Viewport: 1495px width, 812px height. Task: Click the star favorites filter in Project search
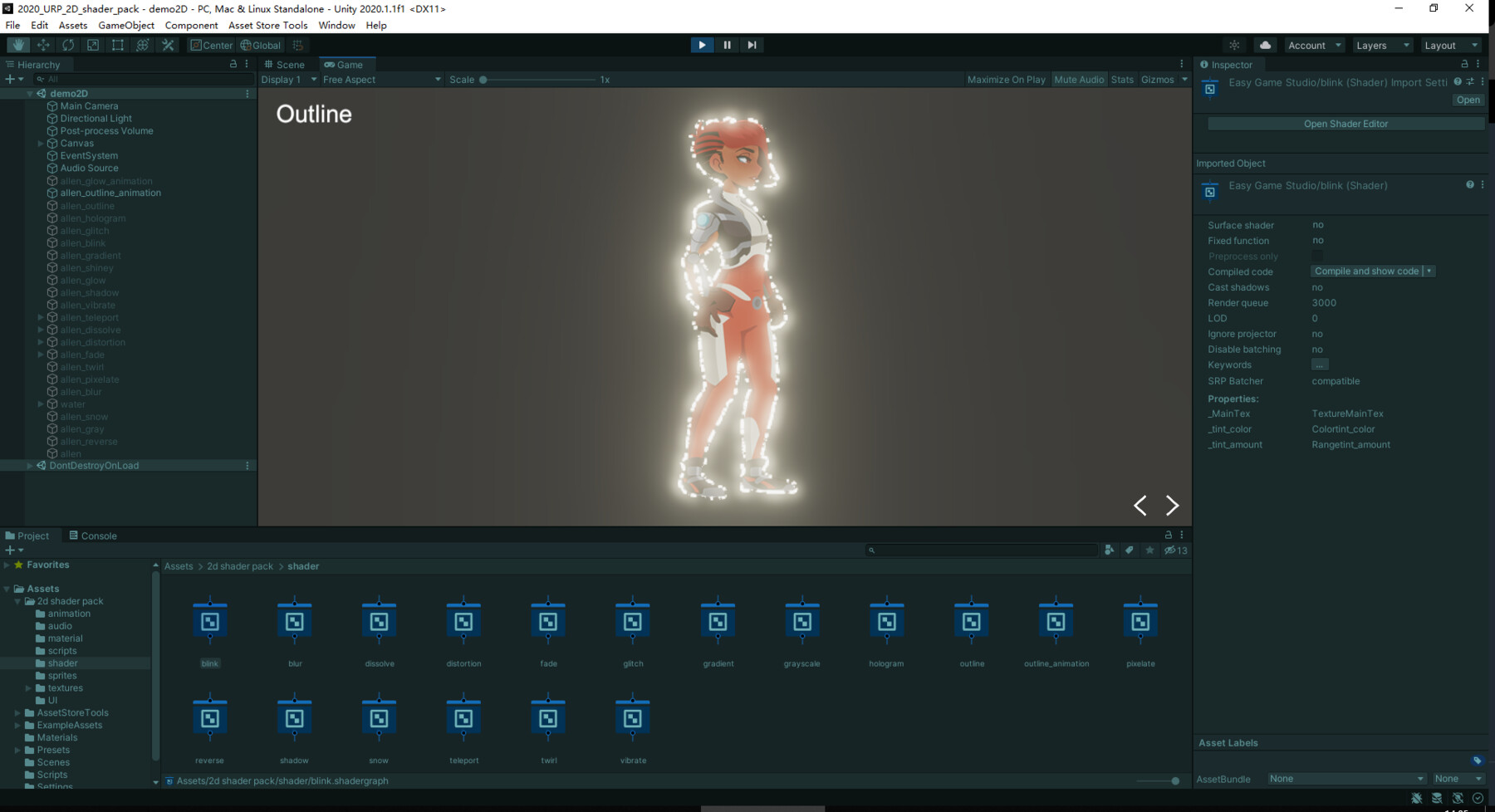coord(1149,550)
